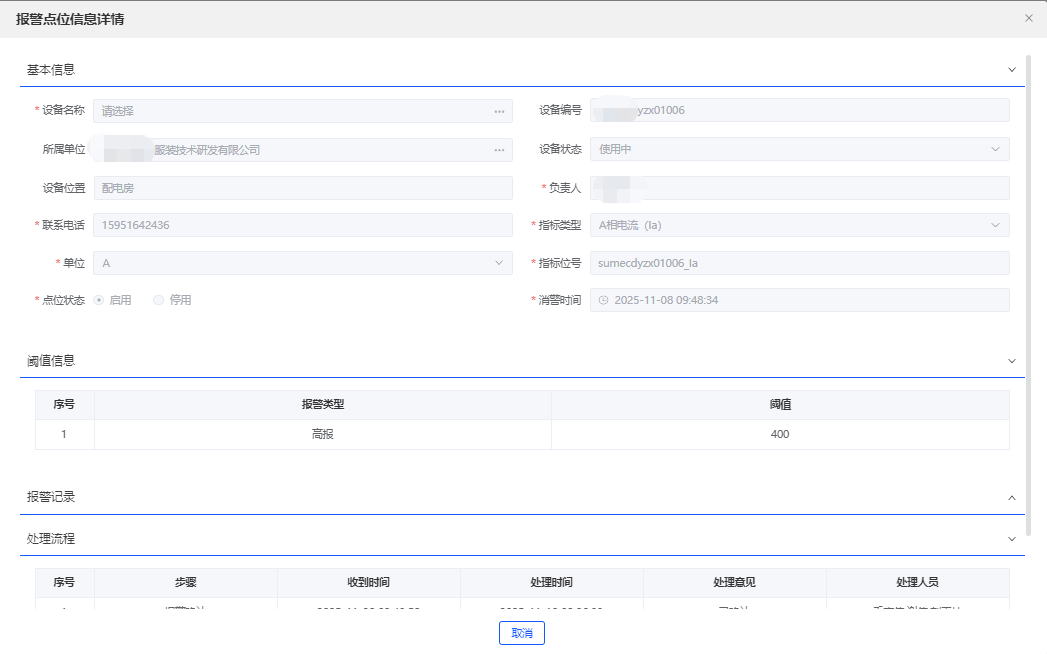Open the 指标类型 dropdown showing A相电流
The height and width of the screenshot is (654, 1047).
coord(995,224)
